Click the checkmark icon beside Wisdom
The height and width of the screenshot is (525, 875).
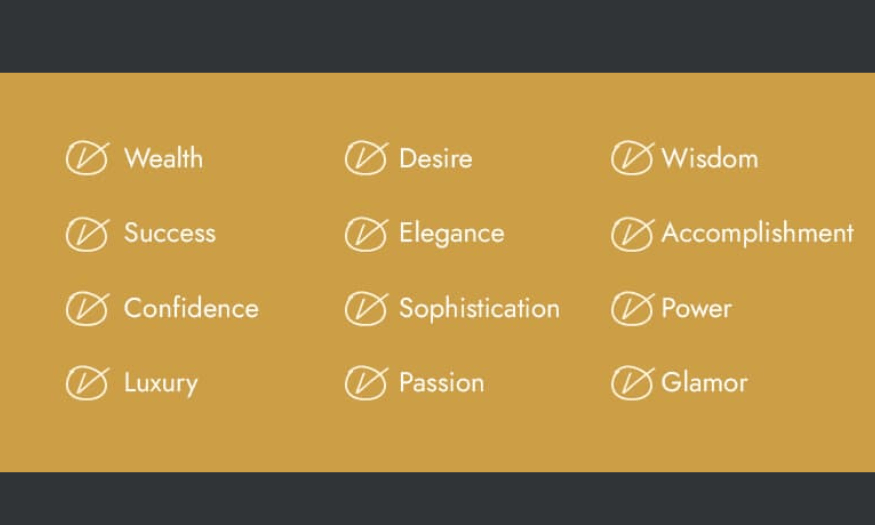[x=633, y=158]
